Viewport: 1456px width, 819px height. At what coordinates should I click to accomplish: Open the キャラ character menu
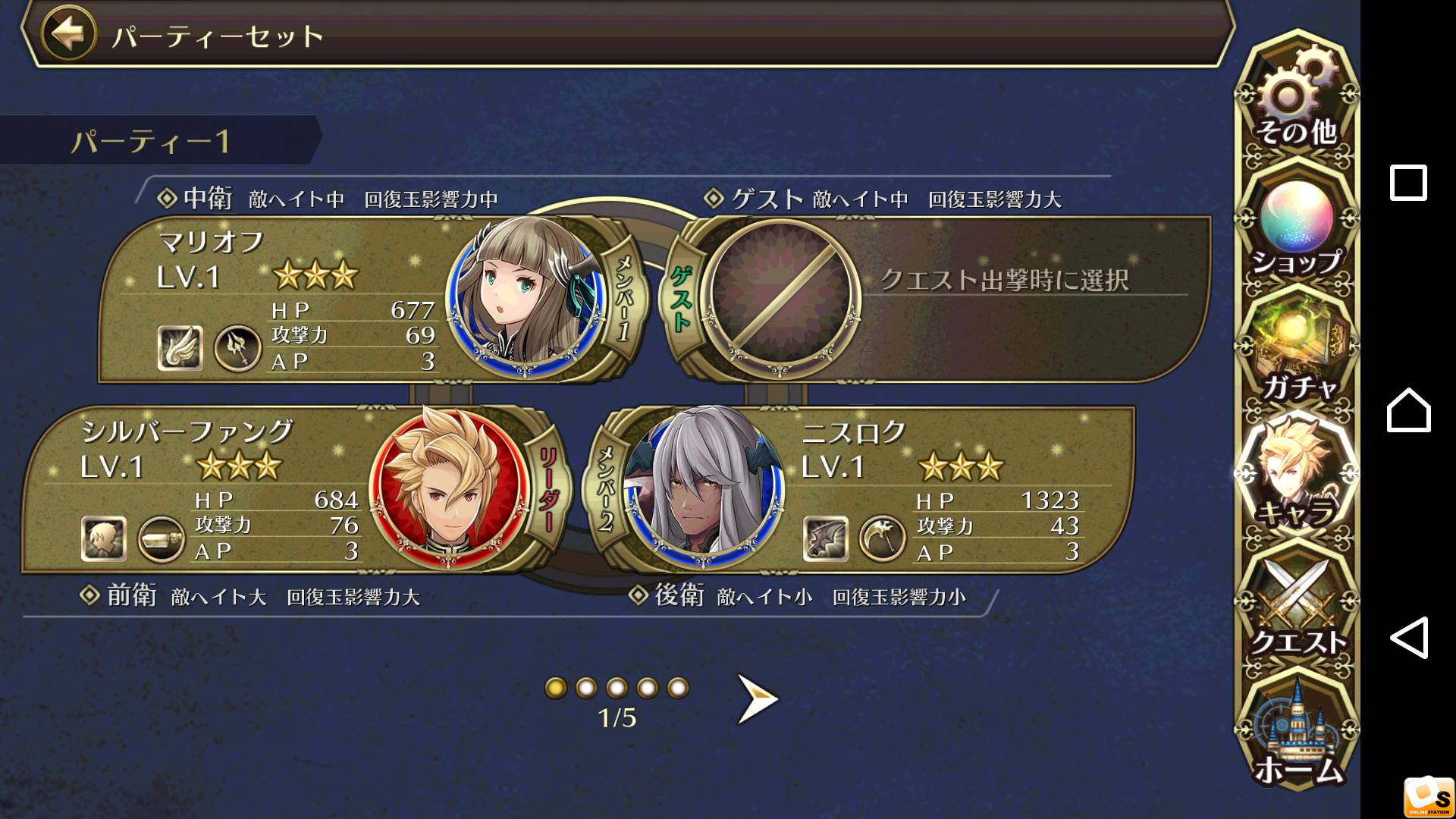(x=1297, y=474)
